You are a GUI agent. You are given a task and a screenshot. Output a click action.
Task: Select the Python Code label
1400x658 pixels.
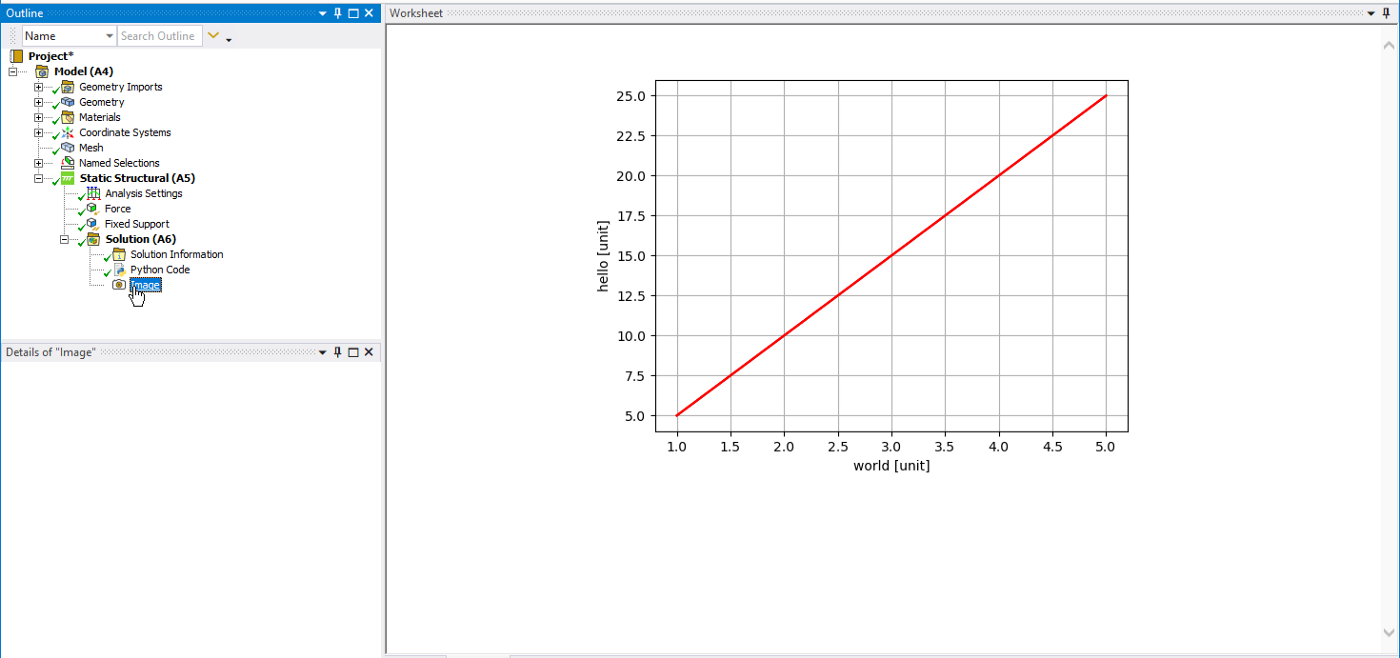(x=160, y=270)
